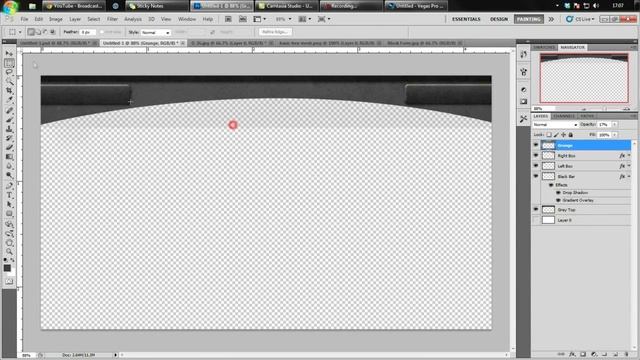Show the hidden Layer 0
Viewport: 640px width, 360px height.
(x=536, y=220)
